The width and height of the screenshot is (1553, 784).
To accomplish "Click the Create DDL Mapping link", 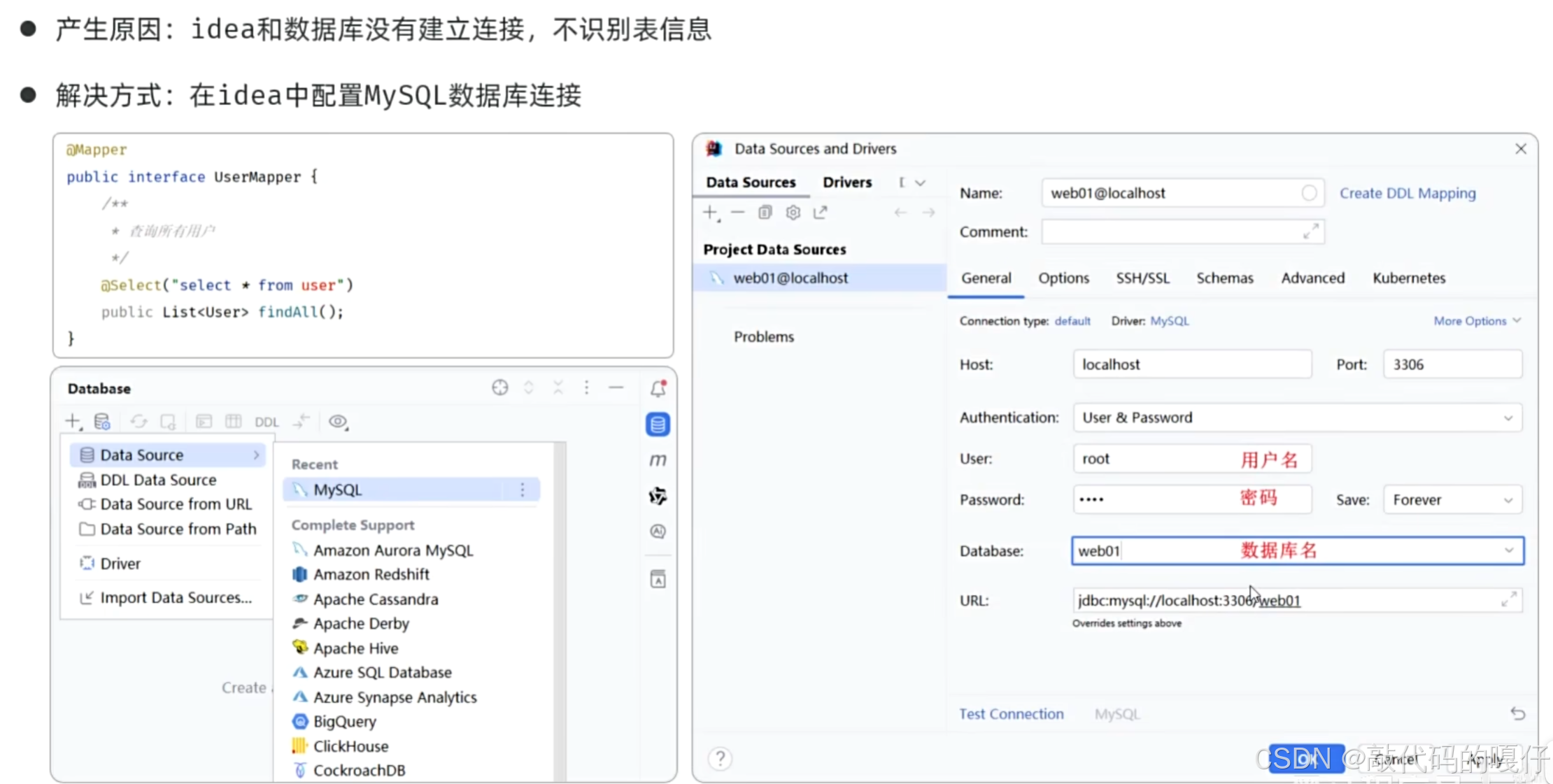I will click(1407, 193).
